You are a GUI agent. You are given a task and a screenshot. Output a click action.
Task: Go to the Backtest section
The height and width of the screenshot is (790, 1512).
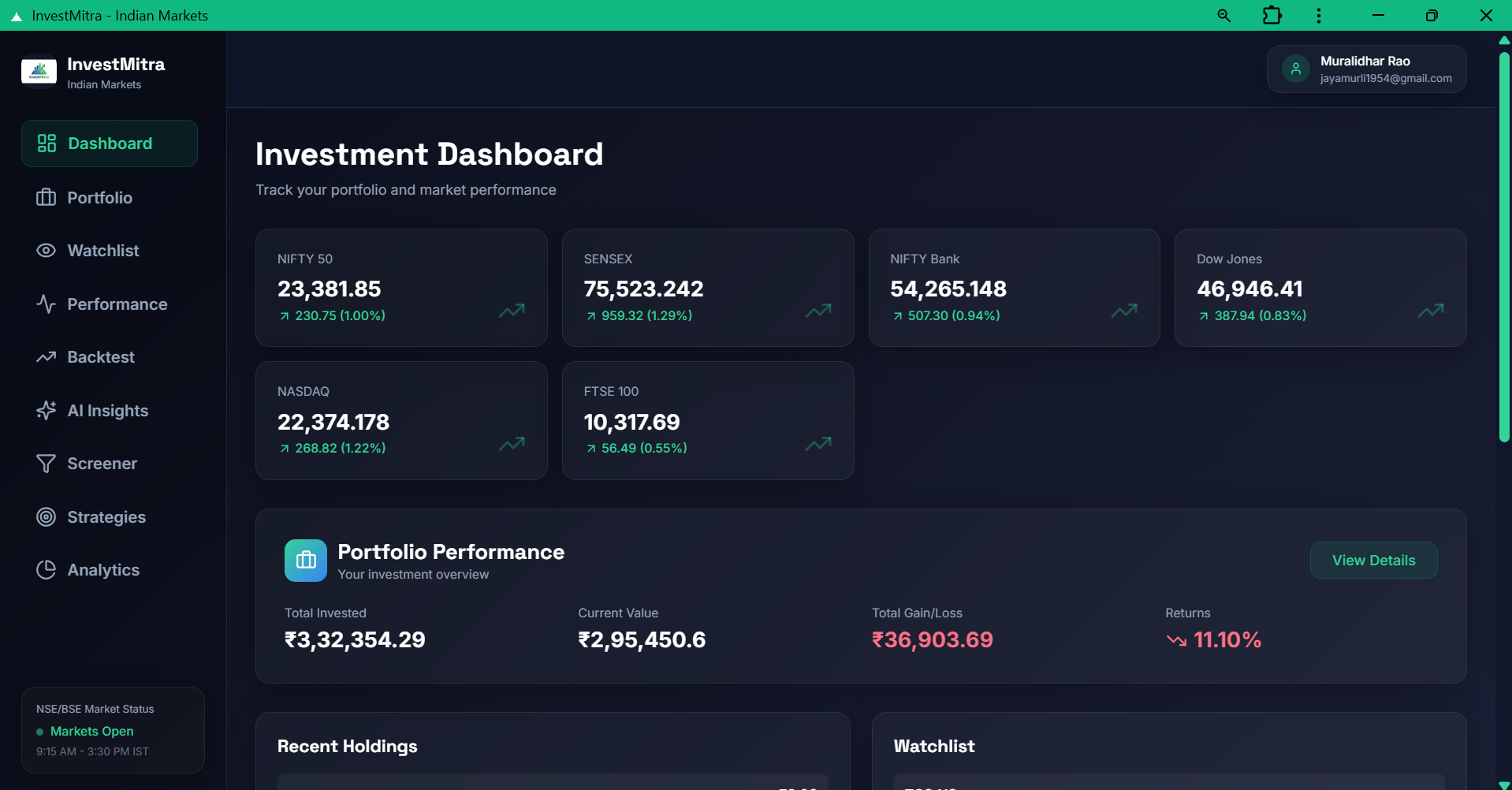coord(101,357)
